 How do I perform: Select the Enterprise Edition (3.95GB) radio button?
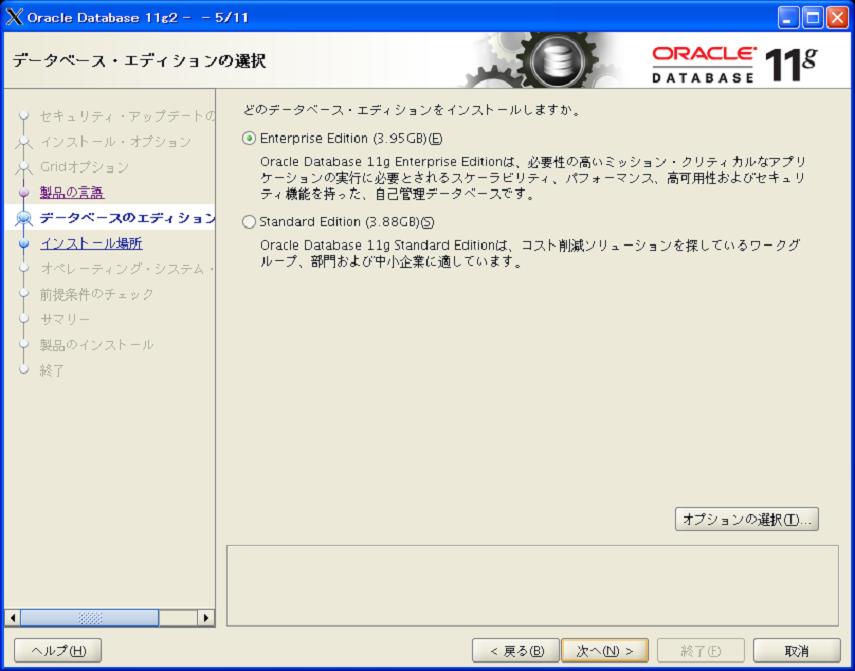249,138
